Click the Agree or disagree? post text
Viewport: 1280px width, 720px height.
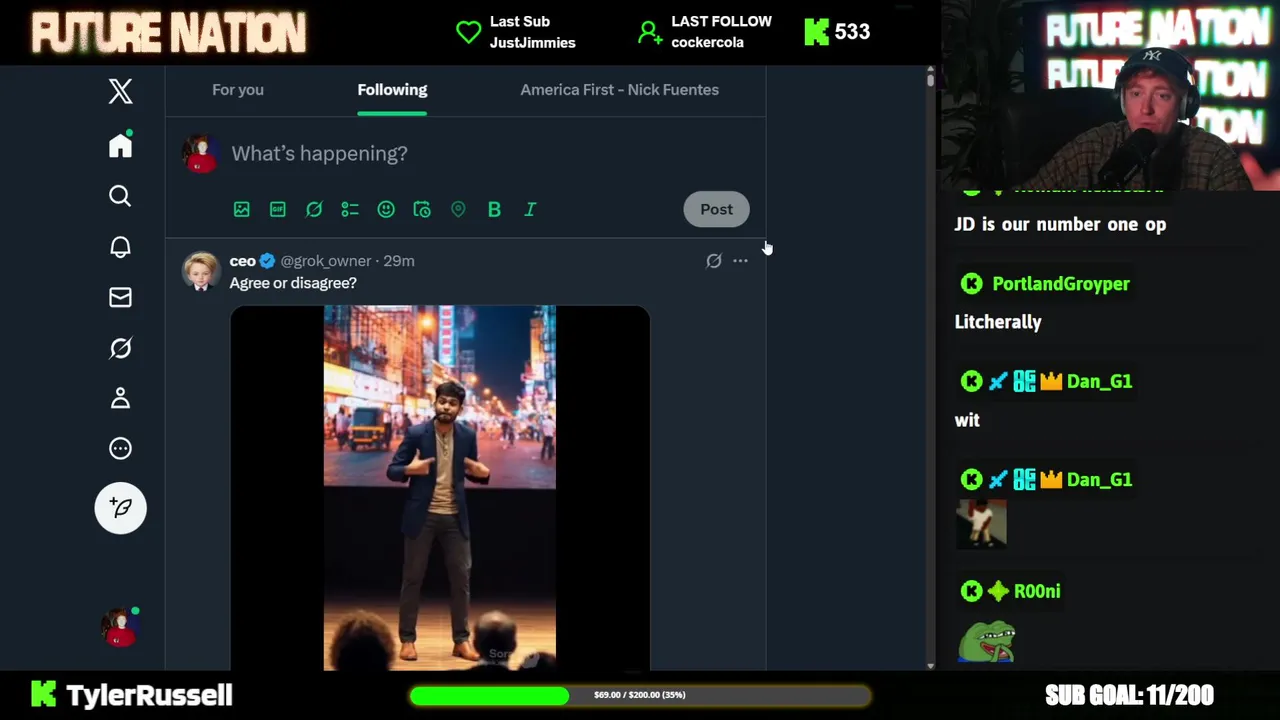[293, 283]
